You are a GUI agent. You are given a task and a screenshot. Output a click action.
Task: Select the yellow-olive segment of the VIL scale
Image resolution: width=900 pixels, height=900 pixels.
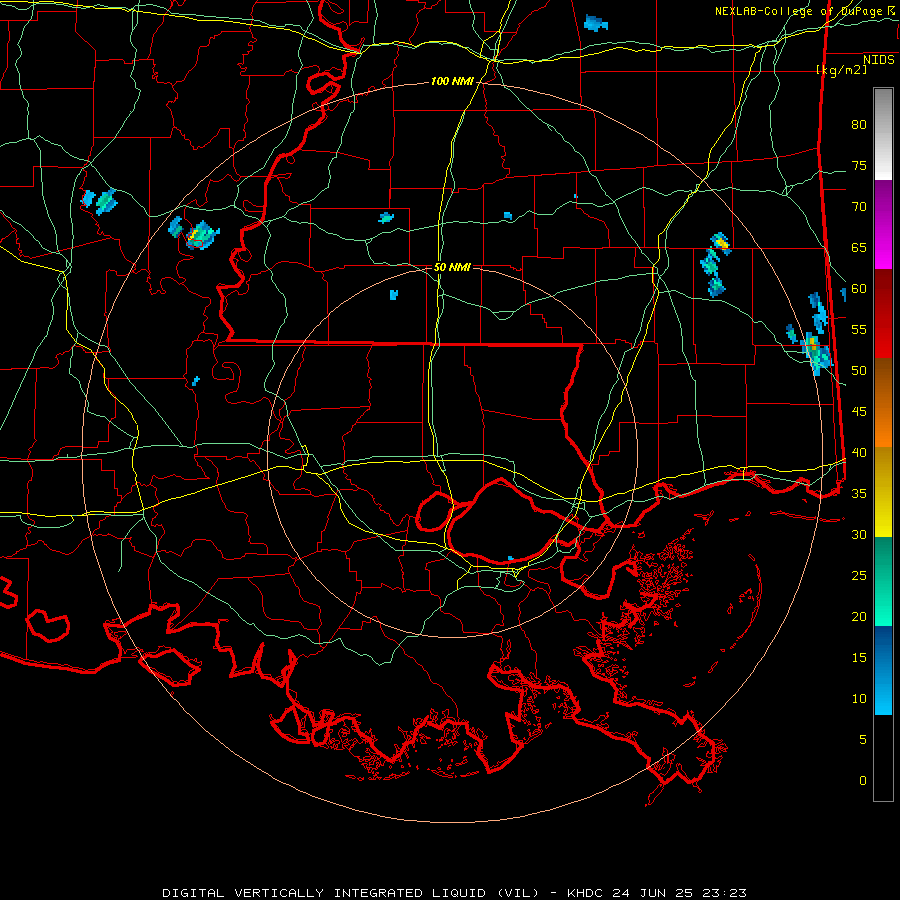[883, 492]
